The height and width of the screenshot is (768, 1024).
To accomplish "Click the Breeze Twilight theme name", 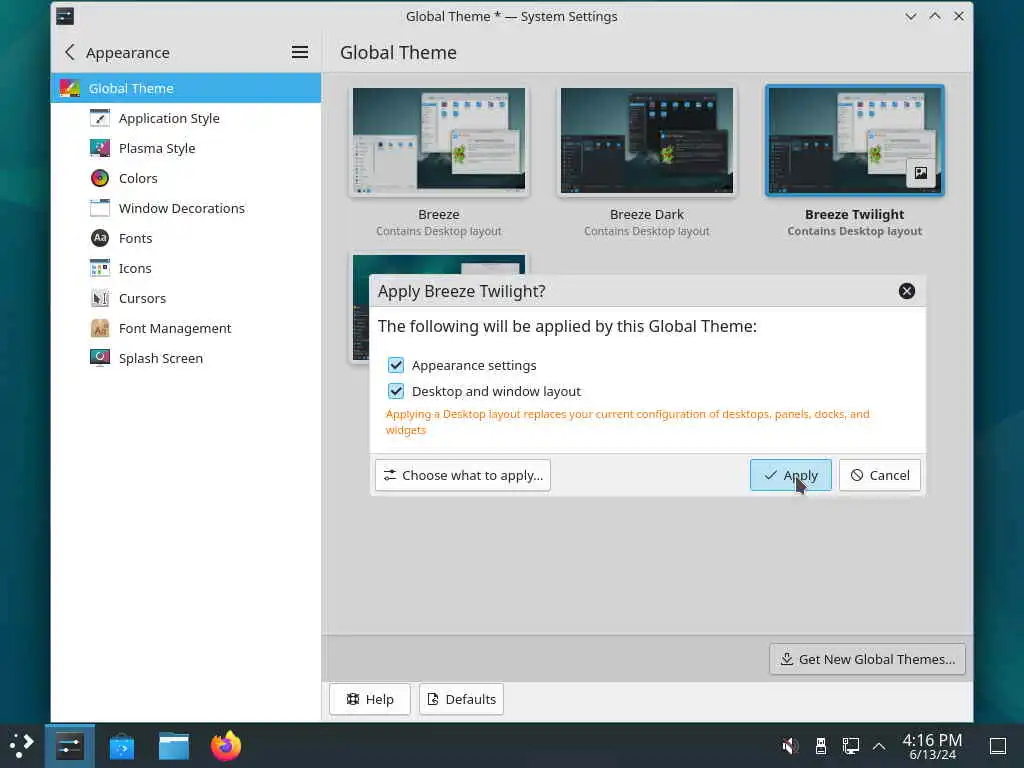I will [854, 214].
